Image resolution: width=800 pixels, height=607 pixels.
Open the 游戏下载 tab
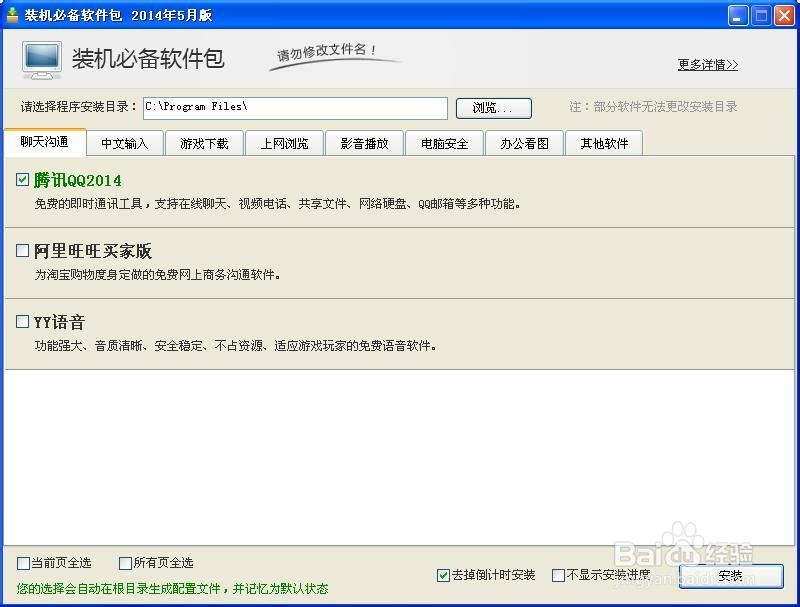[x=205, y=143]
